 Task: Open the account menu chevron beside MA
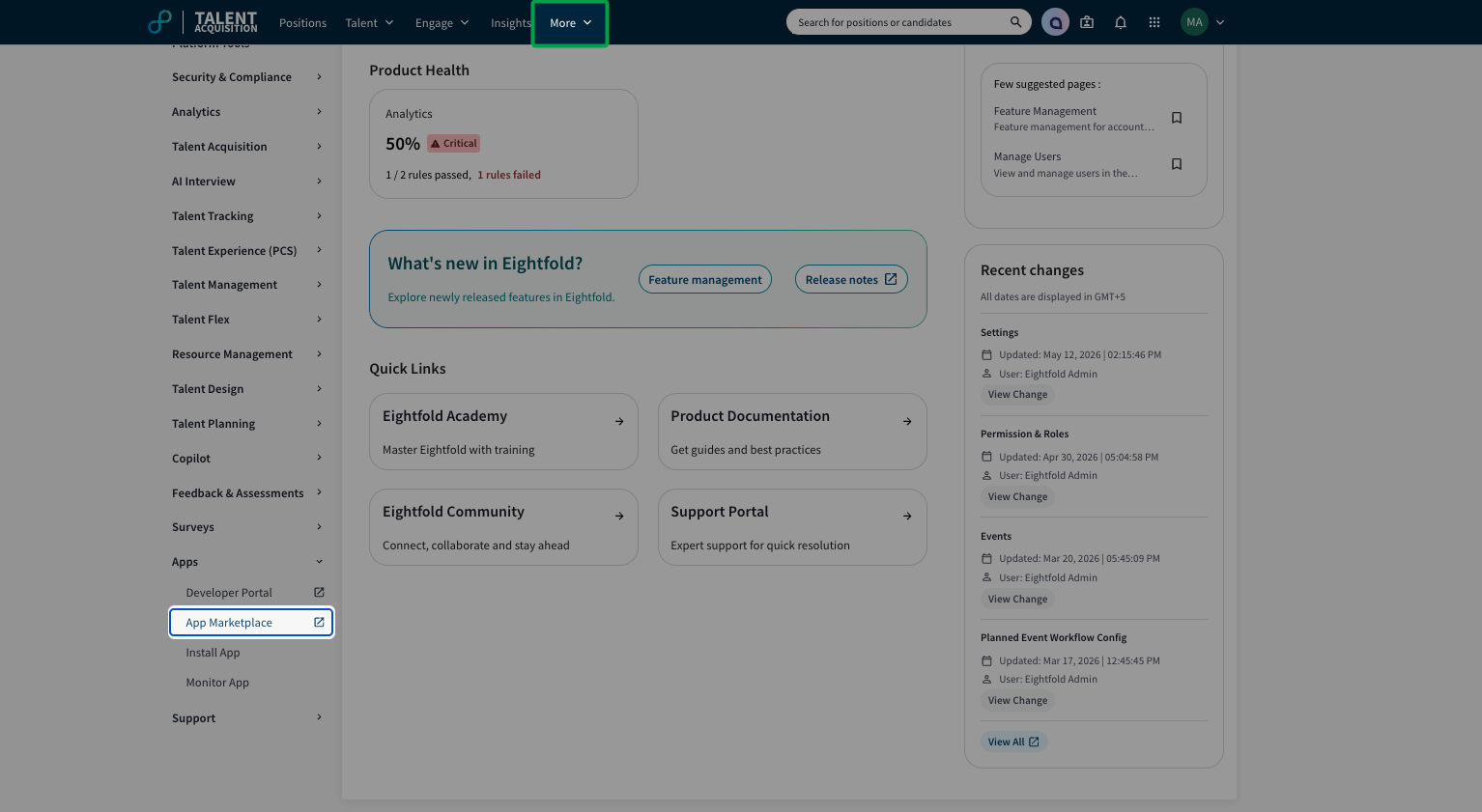pos(1220,22)
